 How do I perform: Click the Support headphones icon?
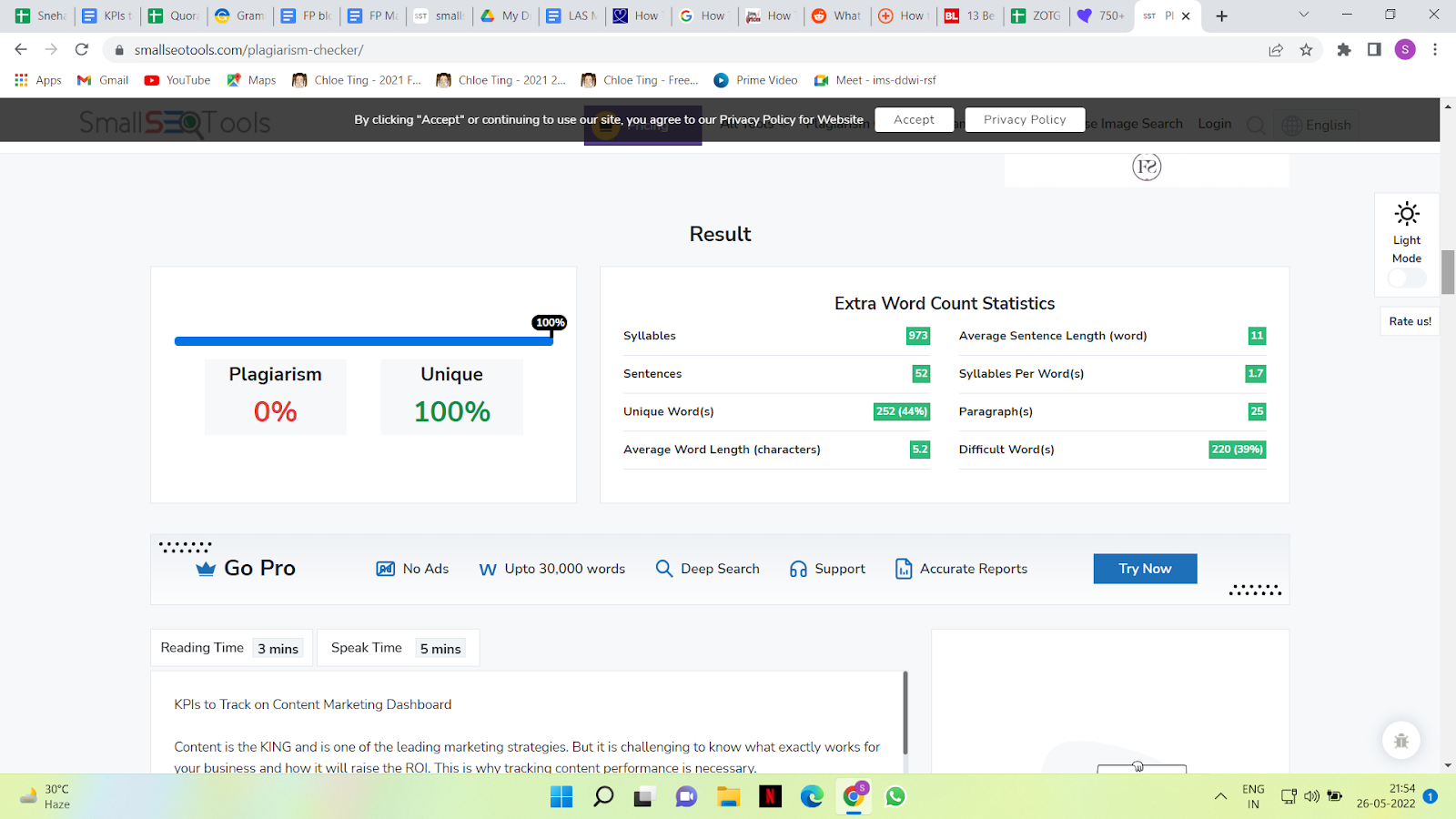pyautogui.click(x=798, y=569)
